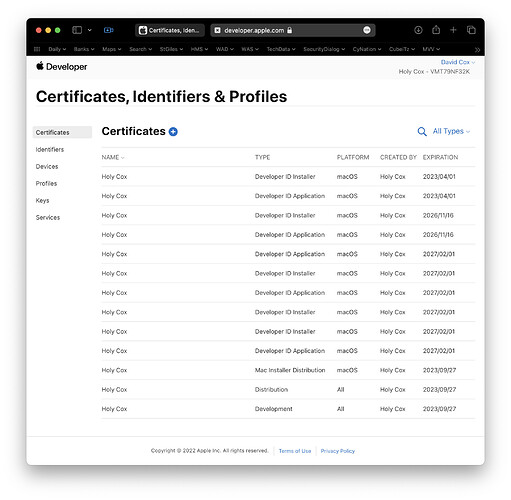Add a new certificate with plus icon
This screenshot has width=511, height=500.
point(173,132)
